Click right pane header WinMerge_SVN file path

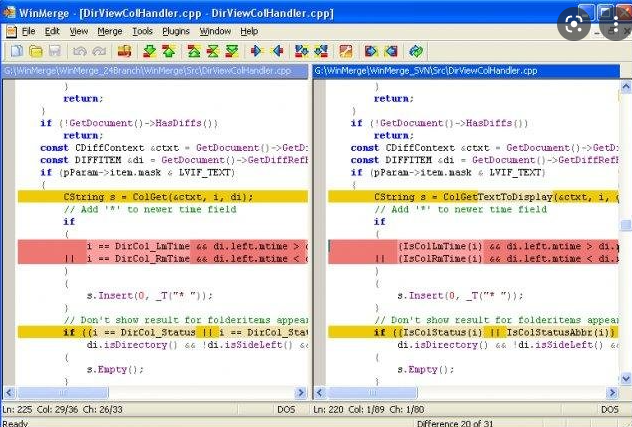(x=466, y=71)
